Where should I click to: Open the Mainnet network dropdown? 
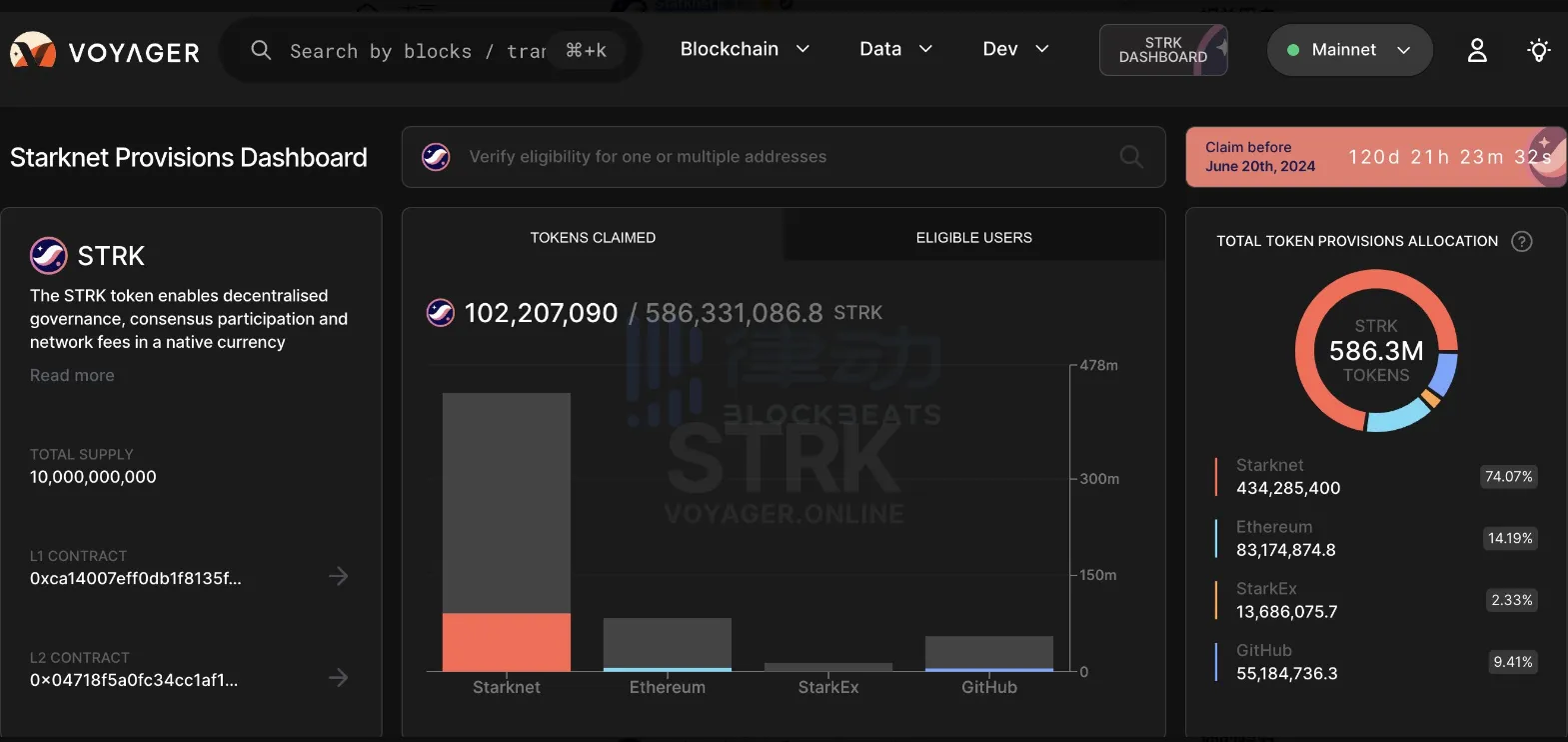click(1349, 50)
